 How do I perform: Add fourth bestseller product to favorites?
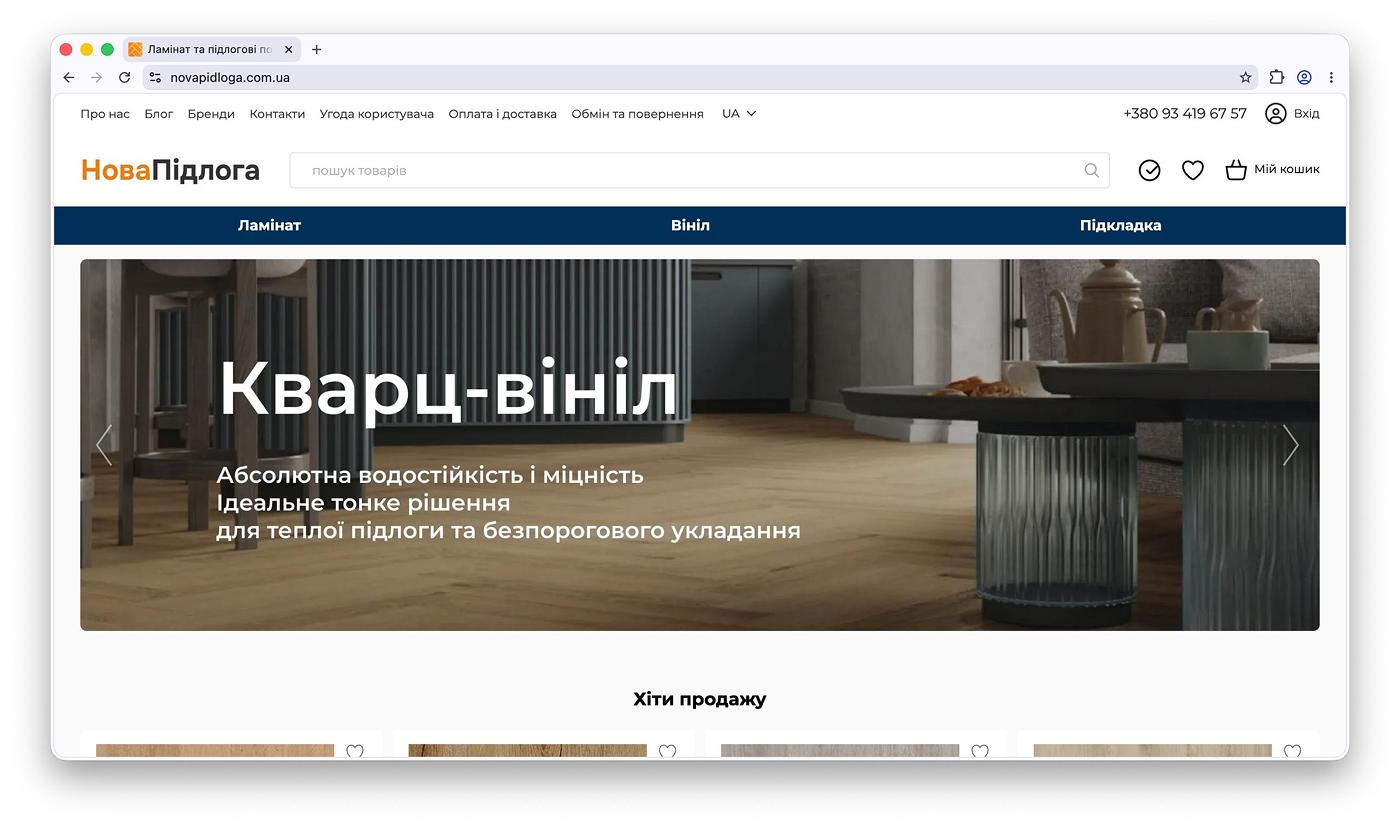coord(1292,751)
